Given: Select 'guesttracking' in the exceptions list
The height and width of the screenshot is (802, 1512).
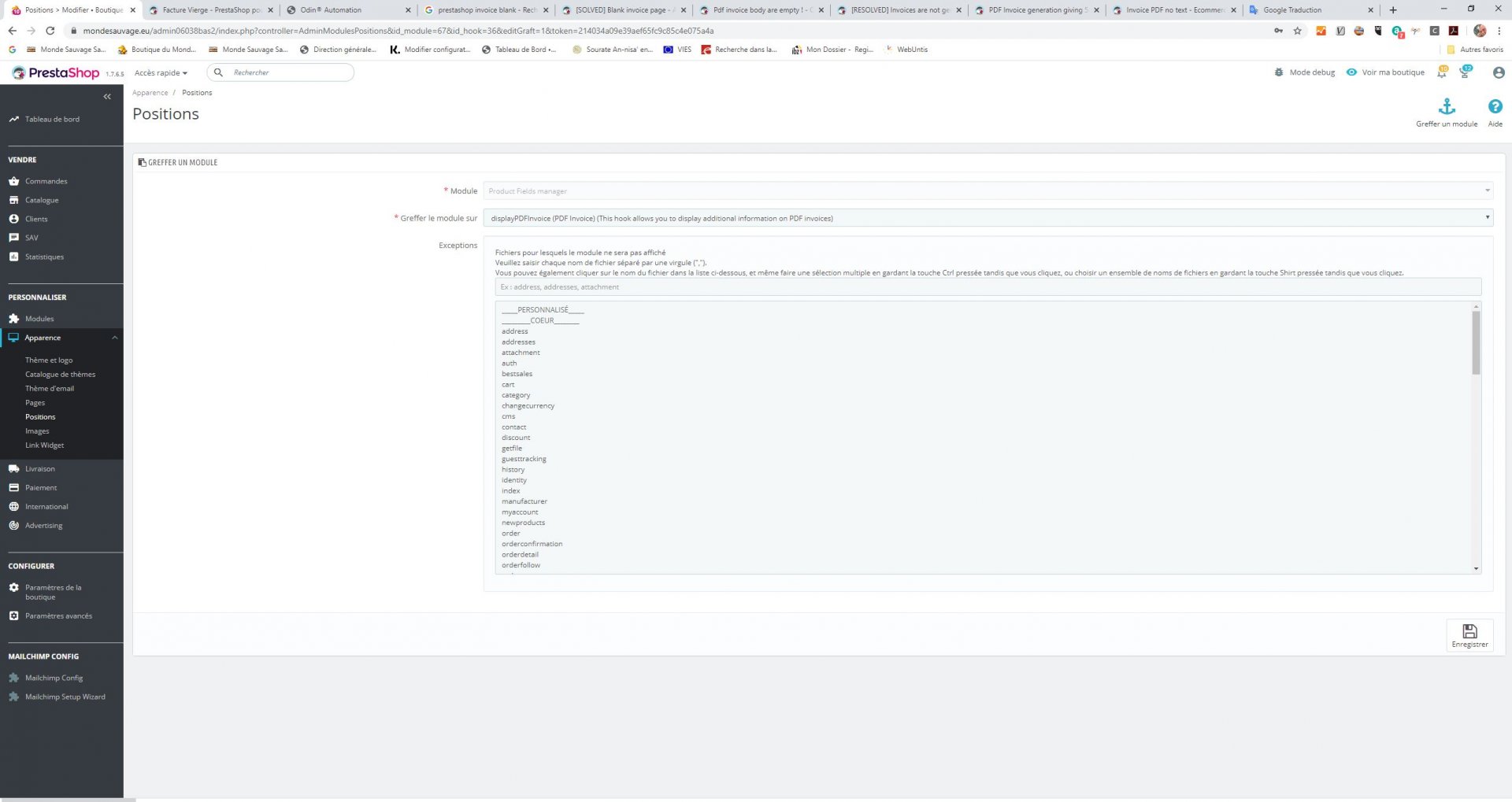Looking at the screenshot, I should tap(524, 459).
